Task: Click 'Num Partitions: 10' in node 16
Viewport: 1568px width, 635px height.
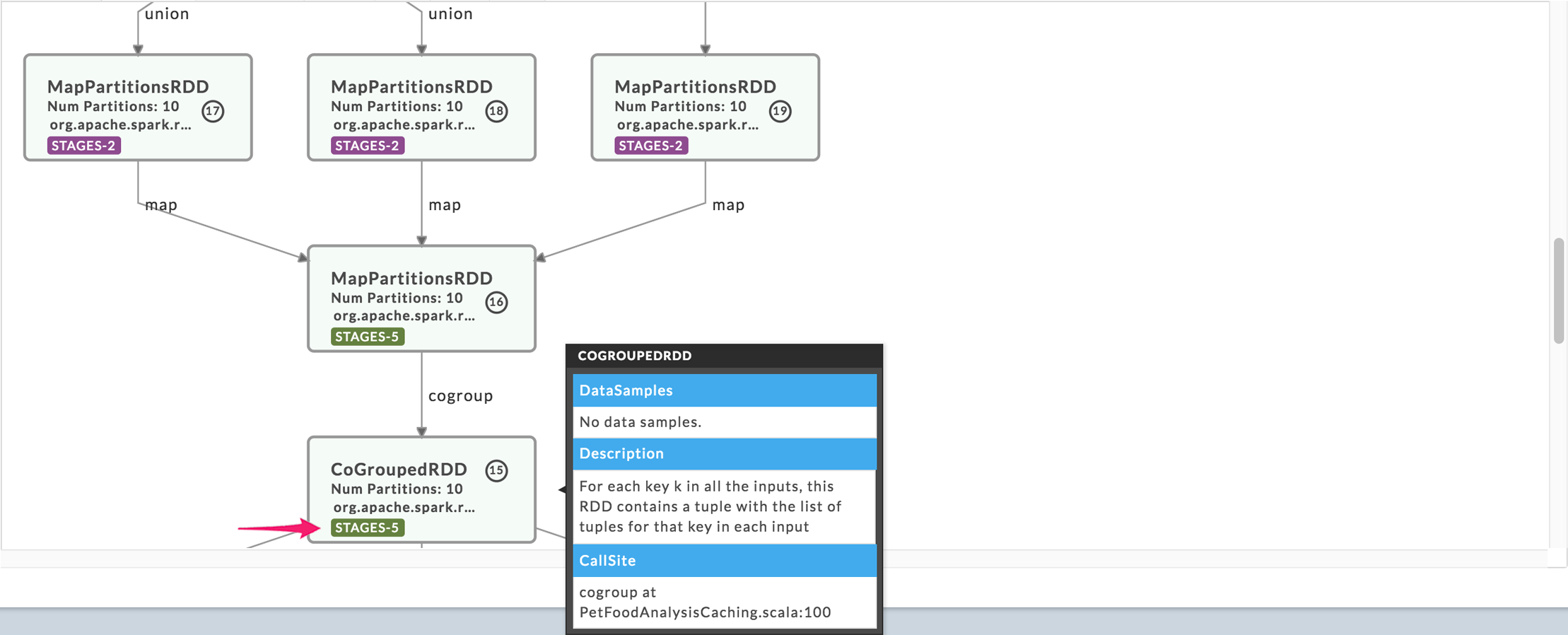Action: [397, 298]
